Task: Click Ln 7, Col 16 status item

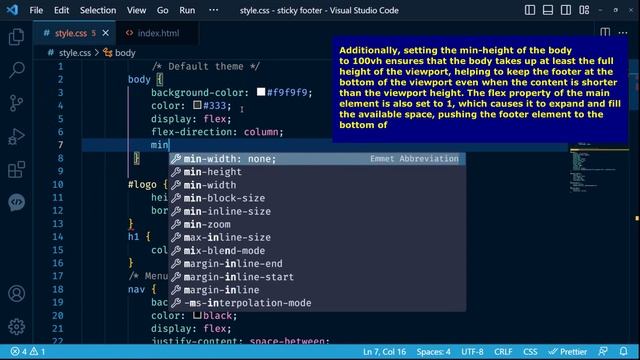Action: click(384, 351)
